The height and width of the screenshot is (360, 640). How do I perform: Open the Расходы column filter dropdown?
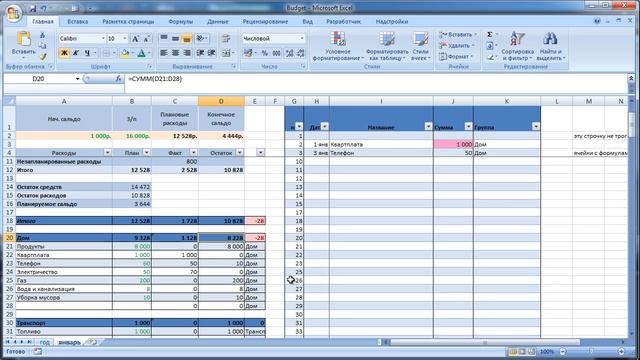click(108, 153)
